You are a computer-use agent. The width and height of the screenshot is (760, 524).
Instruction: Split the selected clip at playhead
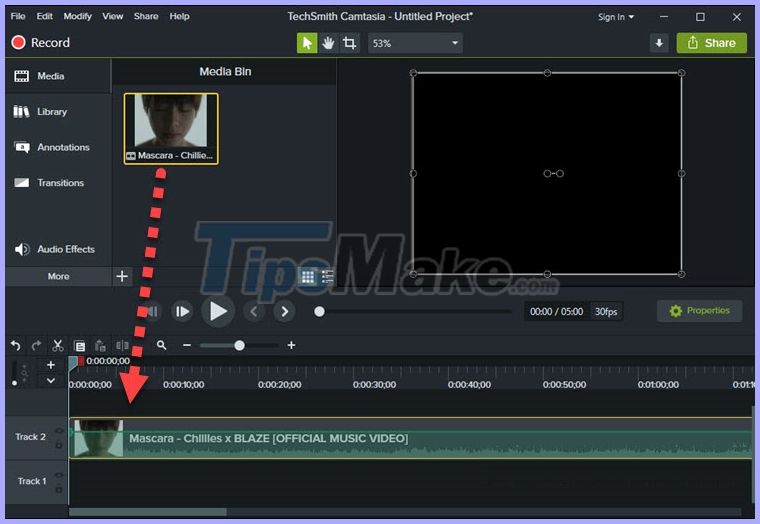pyautogui.click(x=122, y=346)
